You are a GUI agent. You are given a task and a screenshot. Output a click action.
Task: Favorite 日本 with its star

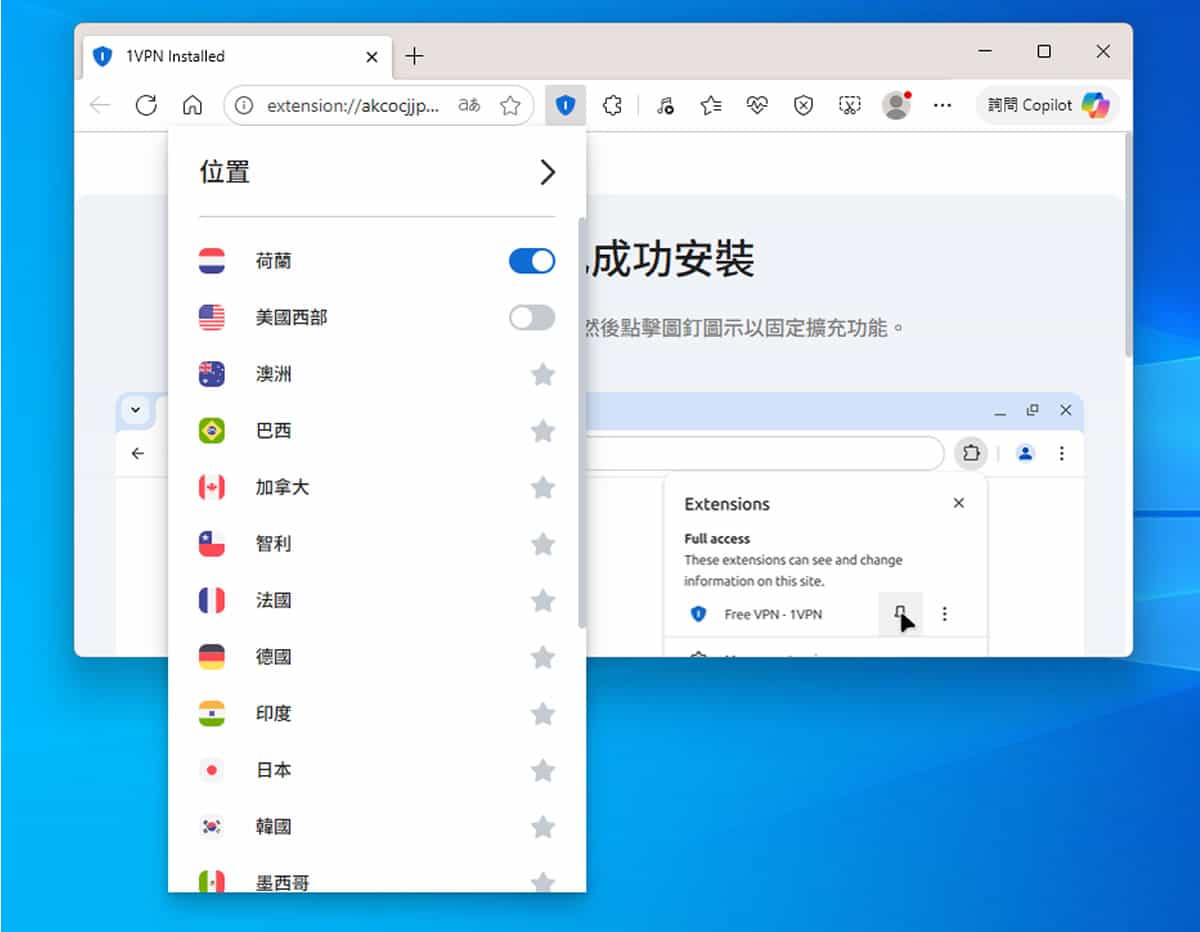click(543, 770)
